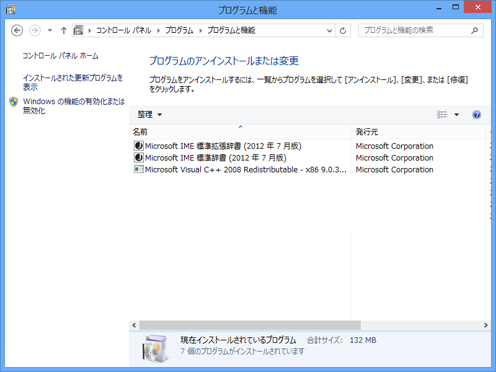Click the IME 標準辞書 program icon
Viewport: 496px width, 372px height.
(138, 157)
